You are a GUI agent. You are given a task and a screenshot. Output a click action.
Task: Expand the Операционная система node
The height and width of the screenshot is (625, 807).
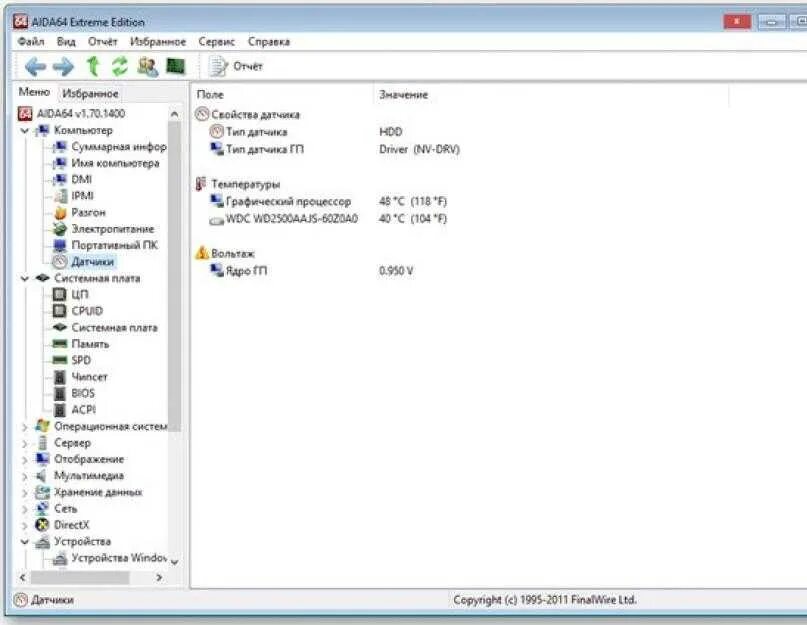(24, 427)
